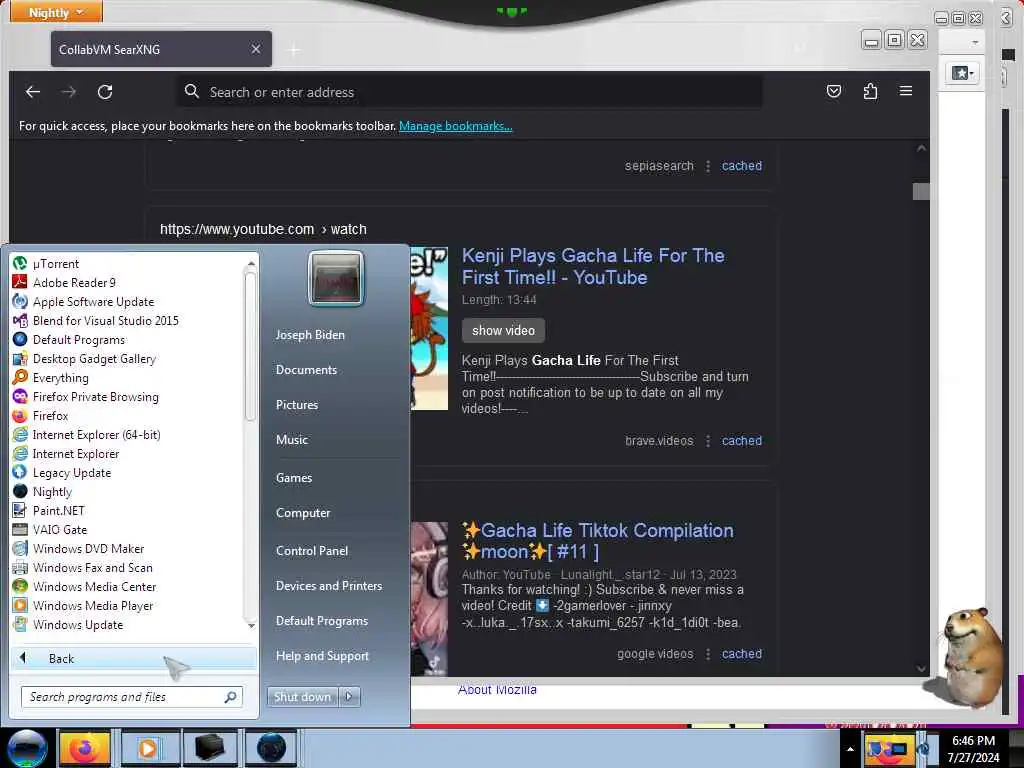
Task: Open Gacha Life Tiktok Compilation result
Action: click(x=598, y=541)
